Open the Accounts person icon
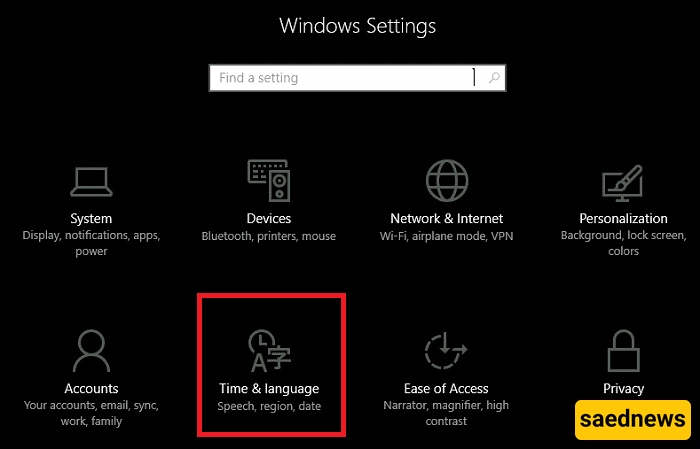Image resolution: width=700 pixels, height=449 pixels. (91, 351)
